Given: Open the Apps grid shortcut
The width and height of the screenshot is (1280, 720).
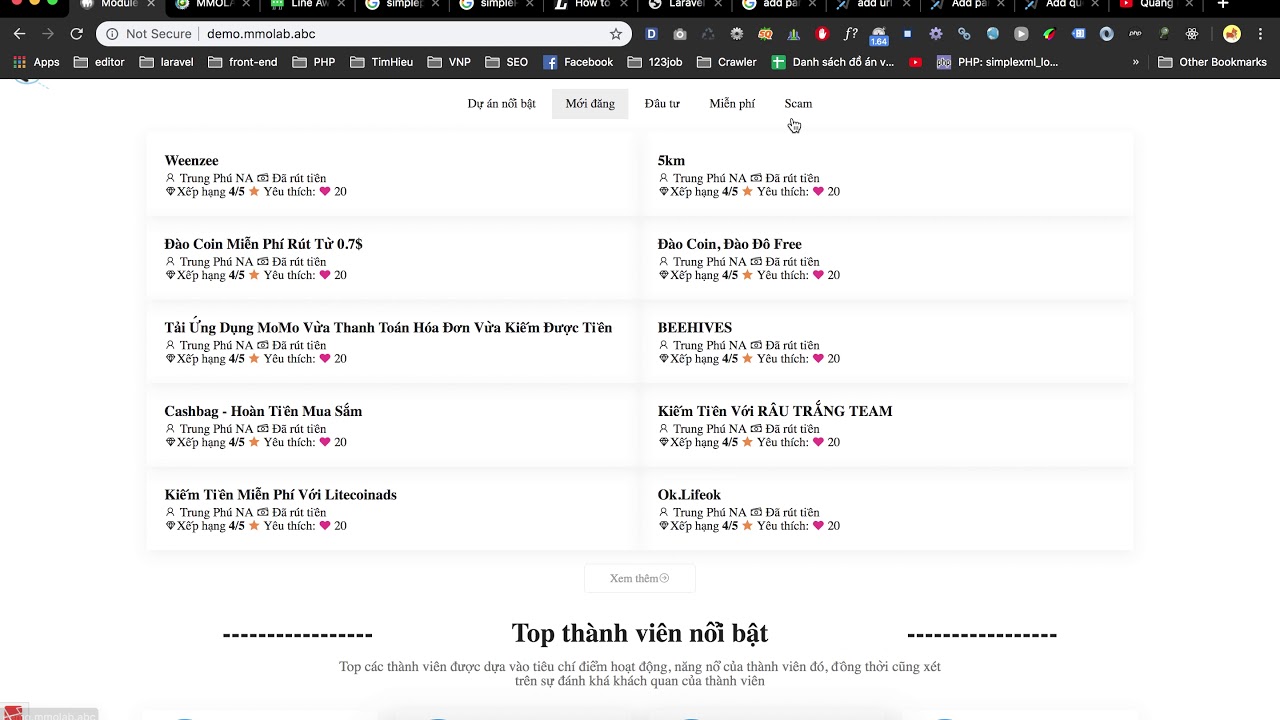Looking at the screenshot, I should pyautogui.click(x=36, y=62).
